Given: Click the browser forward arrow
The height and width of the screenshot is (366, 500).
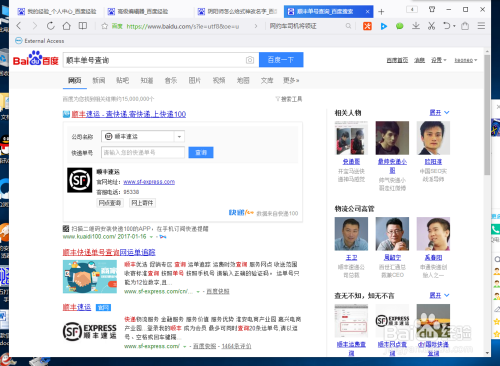Looking at the screenshot, I should click(x=34, y=26).
